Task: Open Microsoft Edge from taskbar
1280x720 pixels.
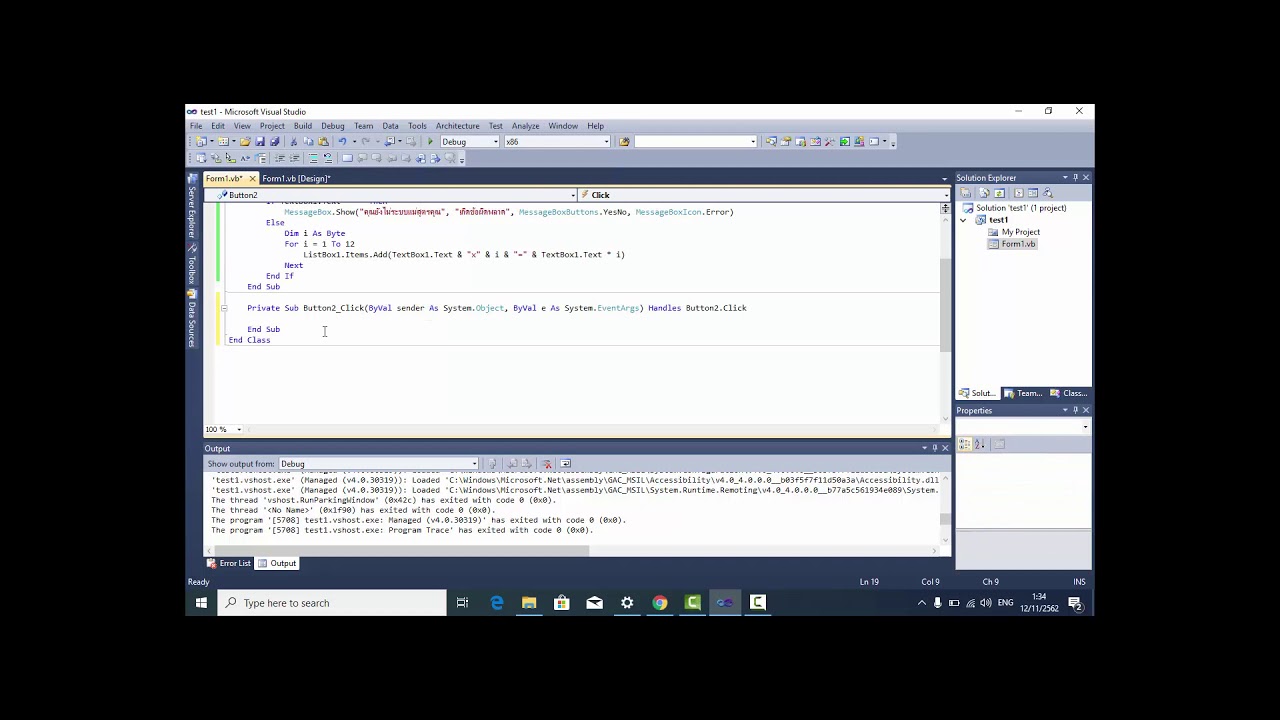Action: coord(497,603)
